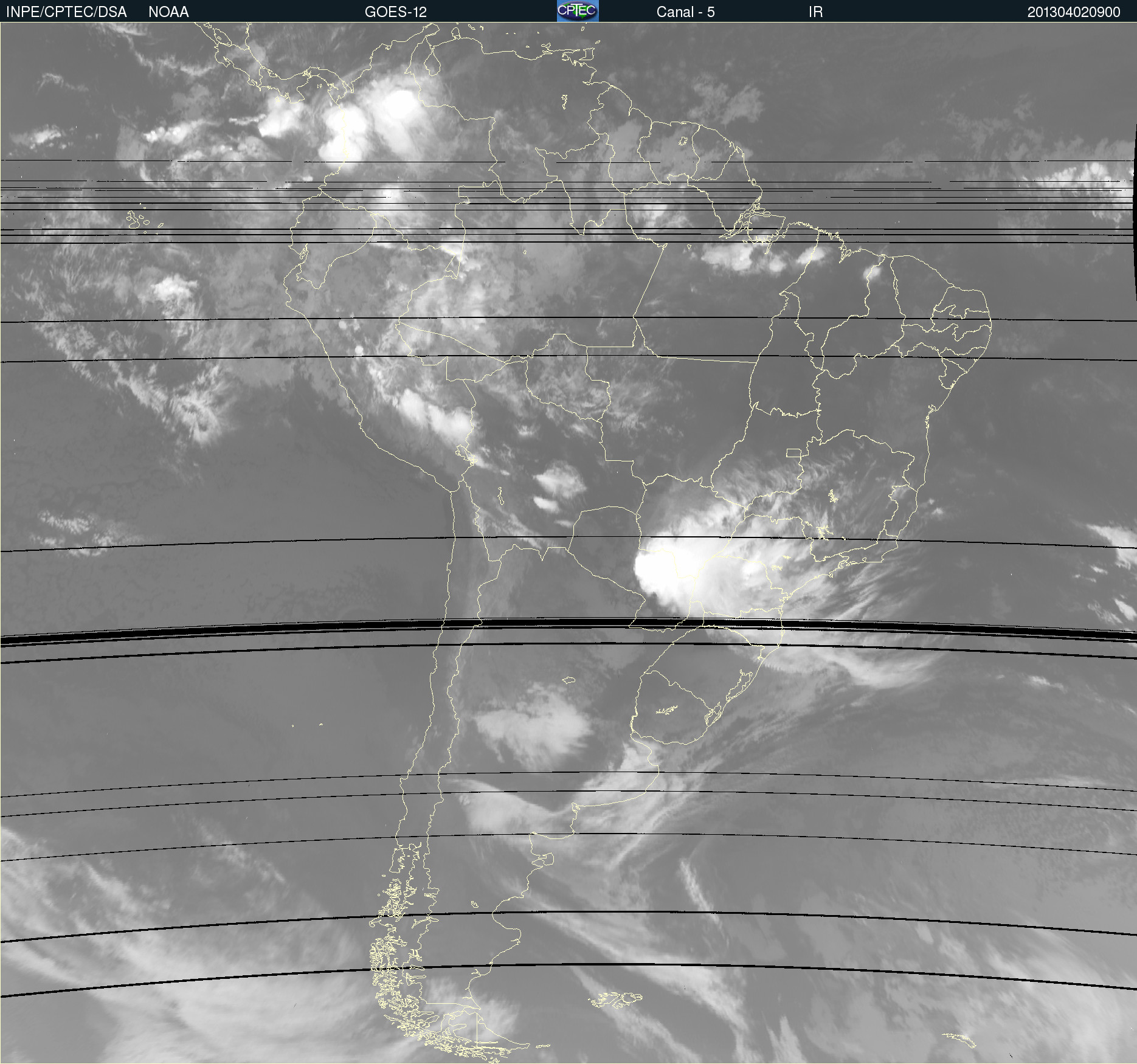Click the CPTEC logo in the header
Screen dimensions: 1137x1064
pos(578,11)
